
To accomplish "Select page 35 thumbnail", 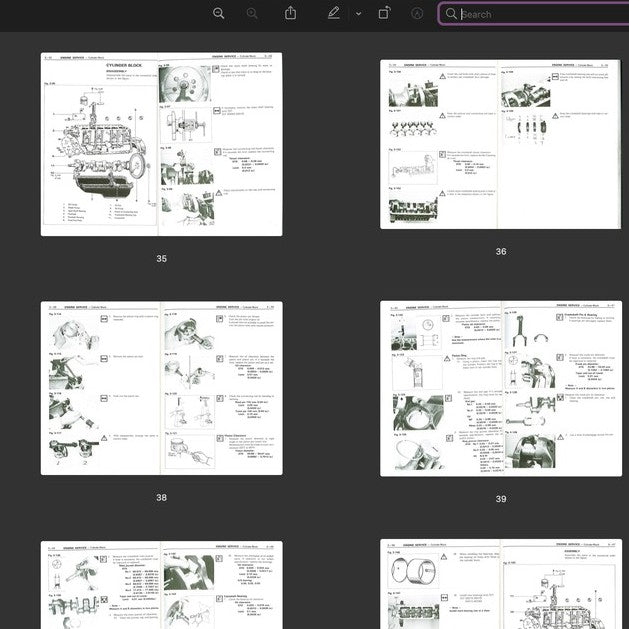I will [161, 144].
